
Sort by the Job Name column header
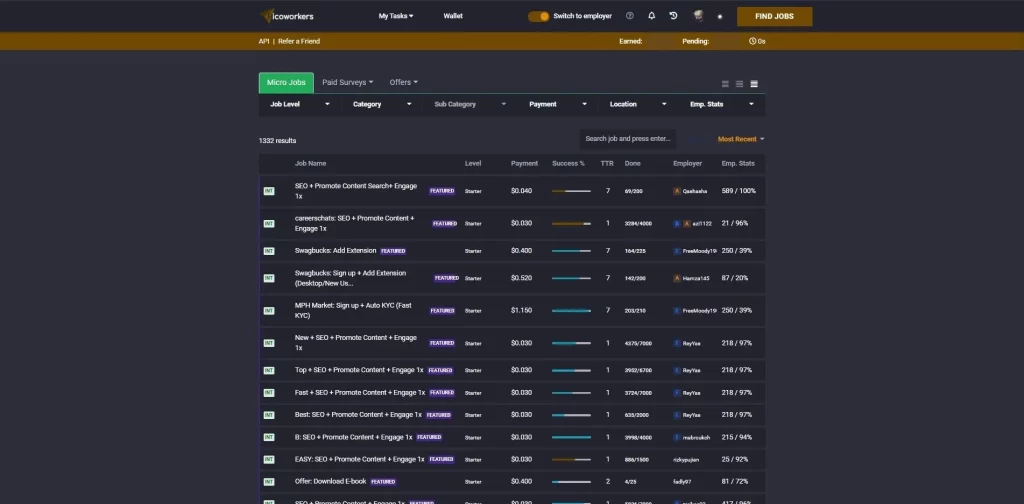pos(310,164)
